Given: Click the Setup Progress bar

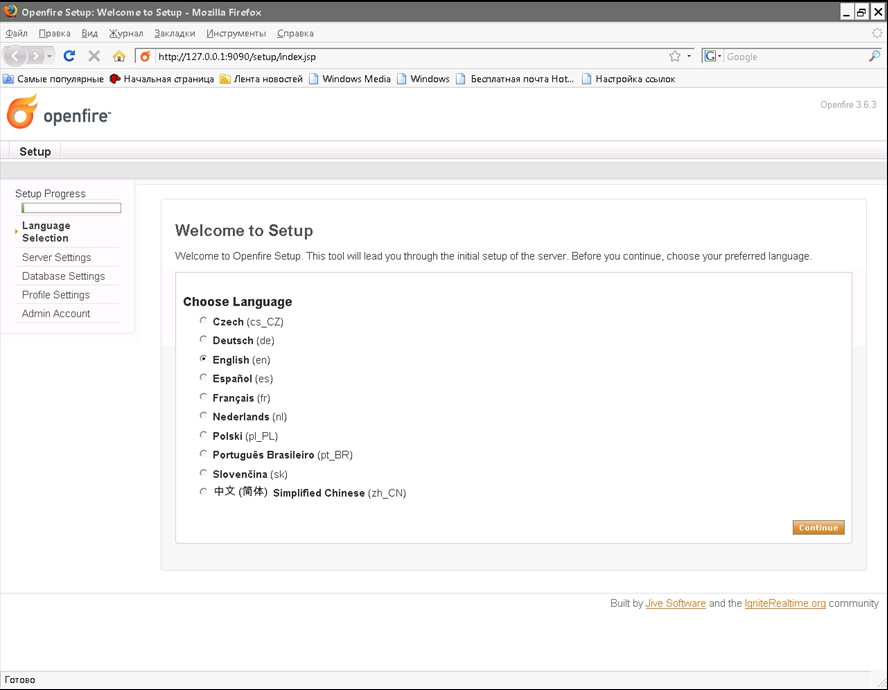Looking at the screenshot, I should (71, 208).
